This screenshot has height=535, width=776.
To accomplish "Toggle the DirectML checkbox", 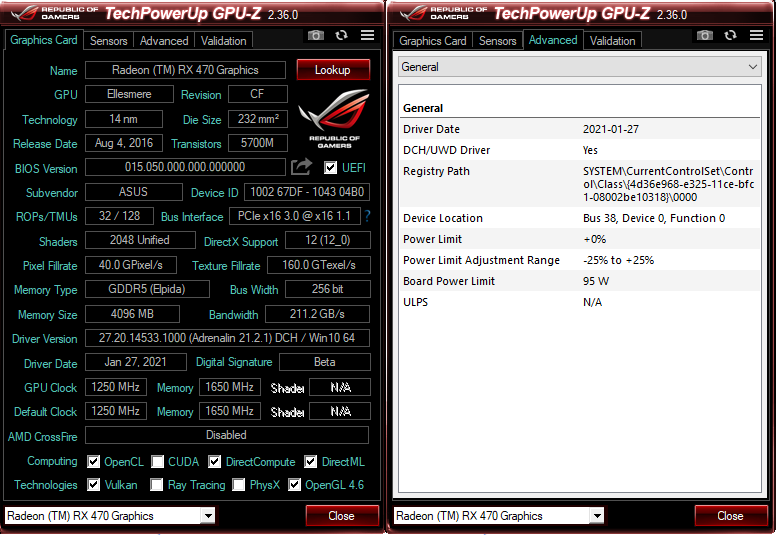I will coord(310,462).
